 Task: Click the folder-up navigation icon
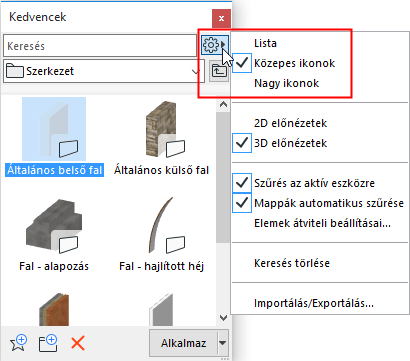(x=219, y=71)
